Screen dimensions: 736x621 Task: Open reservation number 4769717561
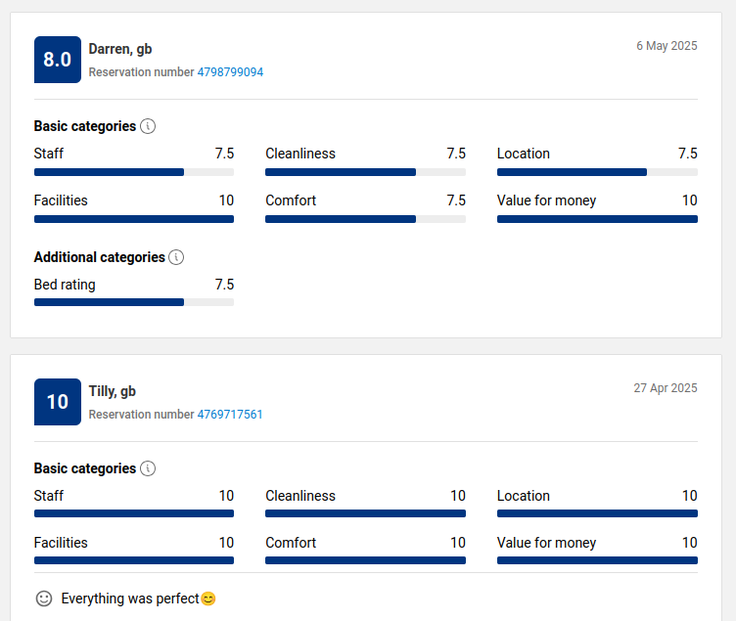230,414
